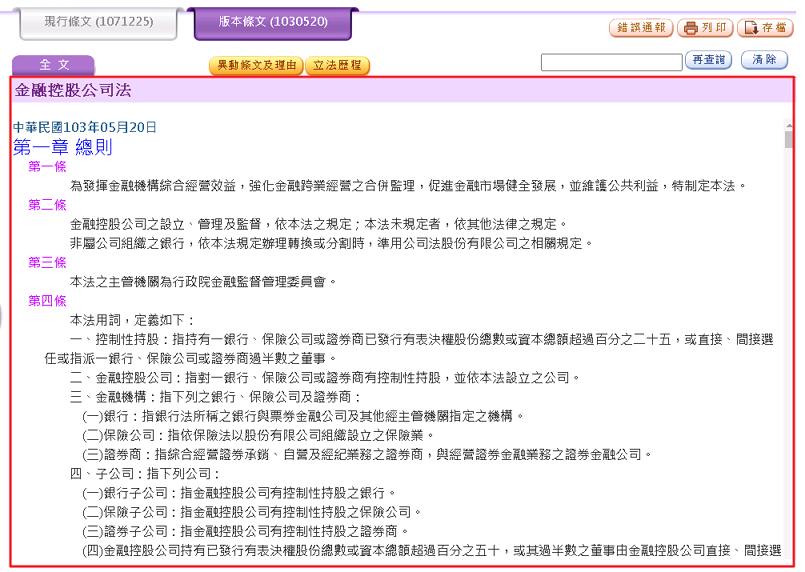
Task: Click the 中華民國103年05月20日 date text
Action: (85, 127)
